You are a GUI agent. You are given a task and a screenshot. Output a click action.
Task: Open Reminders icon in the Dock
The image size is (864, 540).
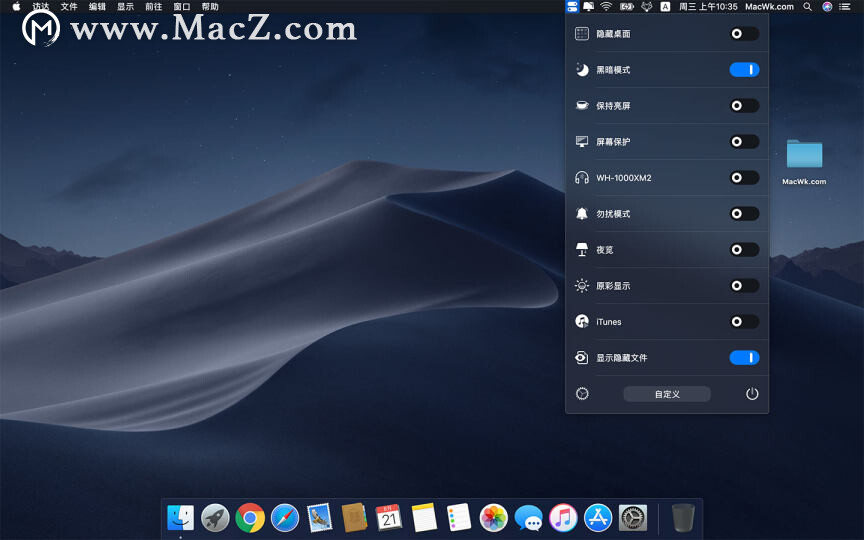tap(458, 518)
